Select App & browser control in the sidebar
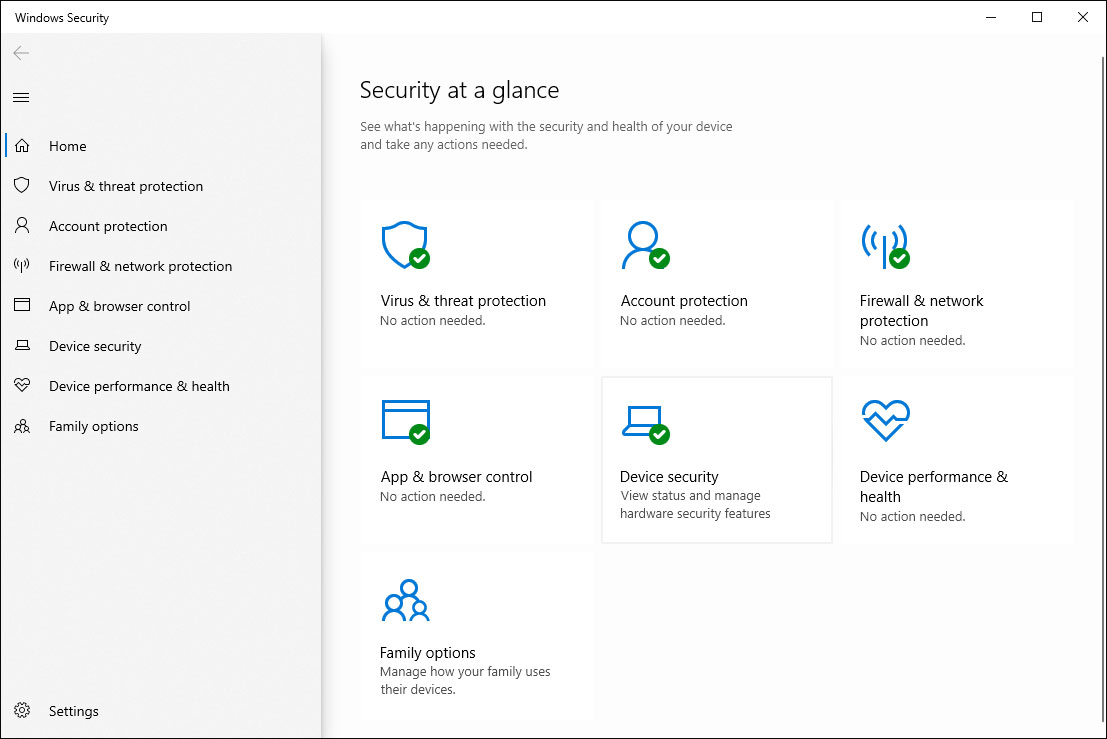Screen dimensions: 1107x739 click(119, 306)
